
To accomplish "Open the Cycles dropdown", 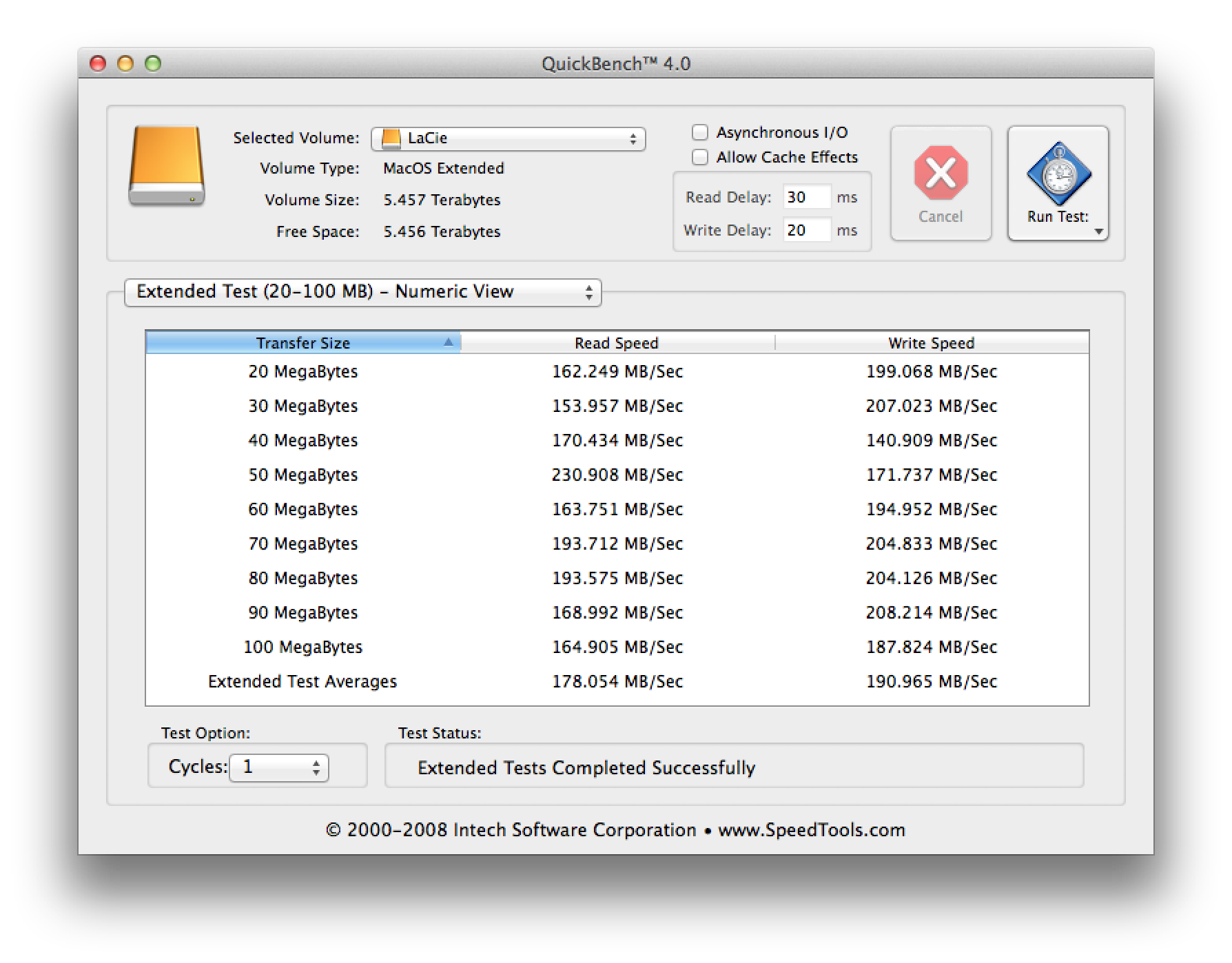I will pyautogui.click(x=279, y=767).
